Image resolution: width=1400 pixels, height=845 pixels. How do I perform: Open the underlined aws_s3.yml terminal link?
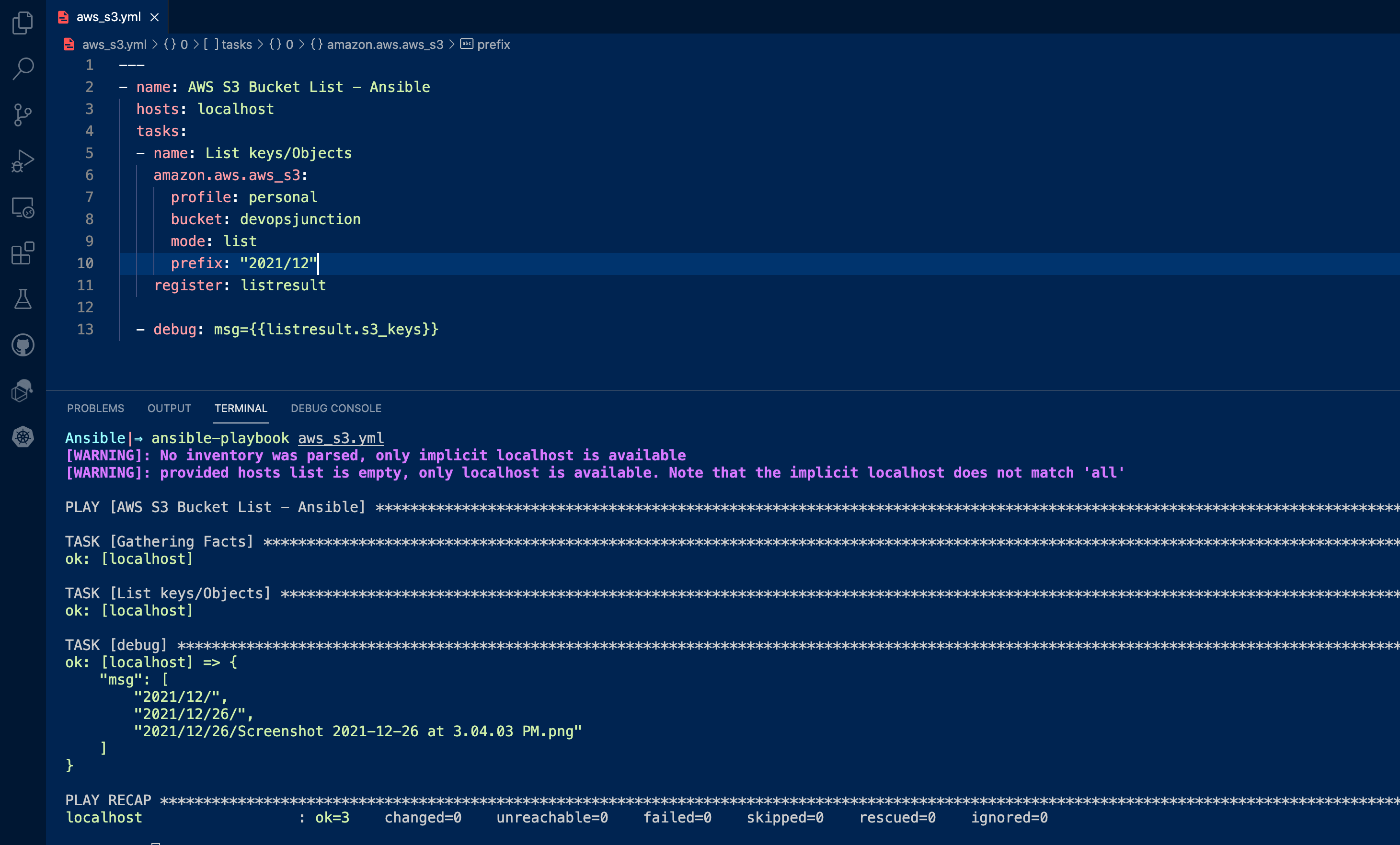click(340, 438)
